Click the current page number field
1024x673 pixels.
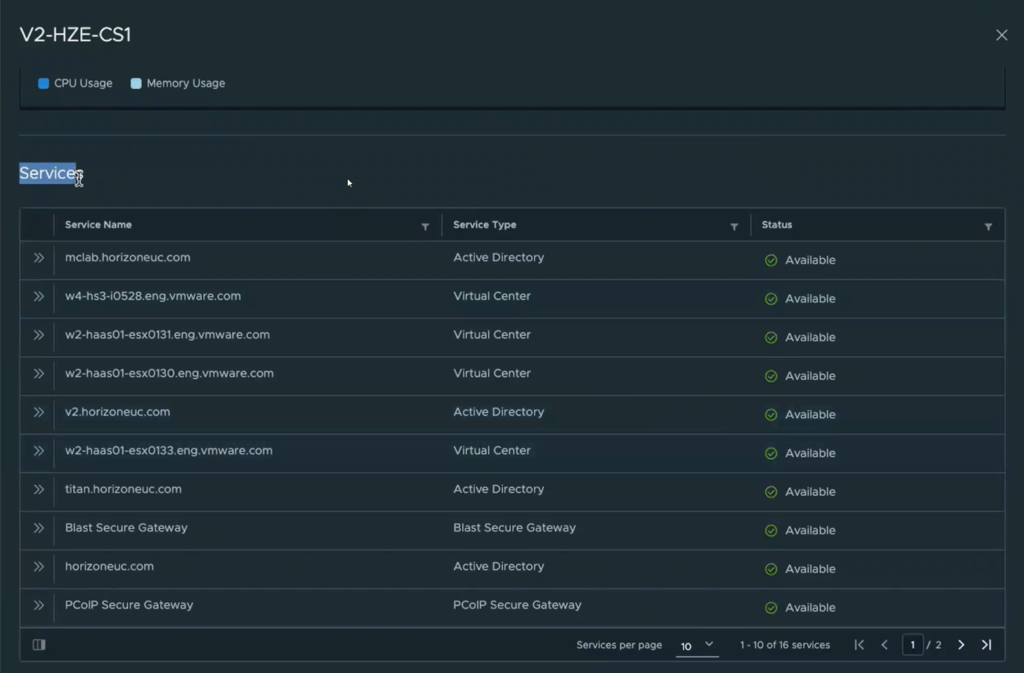pos(912,645)
